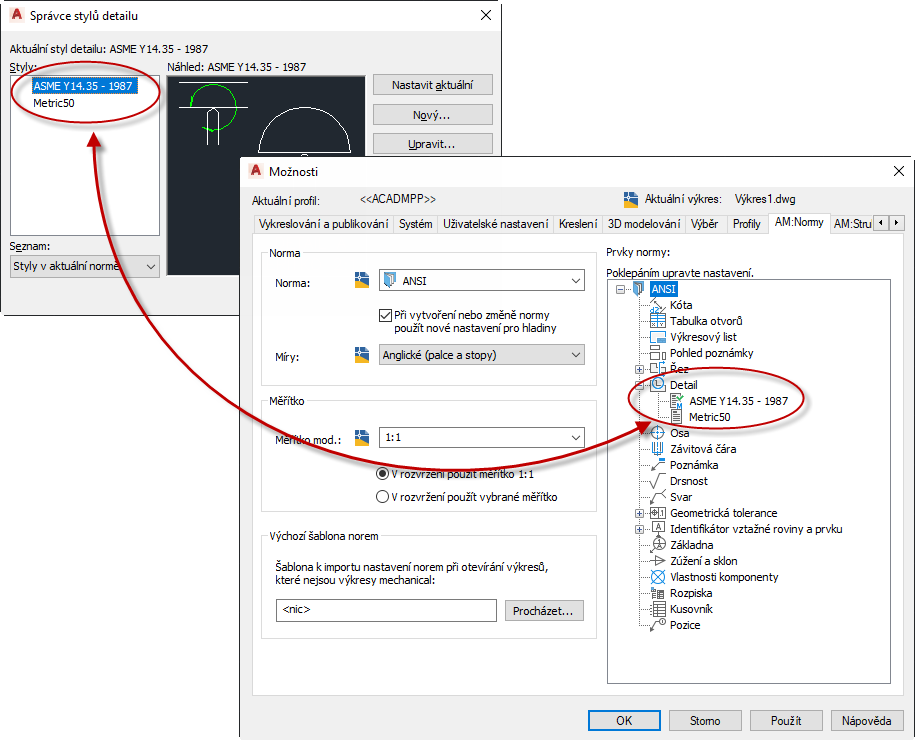
Task: Toggle the new layer settings checkbox
Action: pyautogui.click(x=385, y=316)
